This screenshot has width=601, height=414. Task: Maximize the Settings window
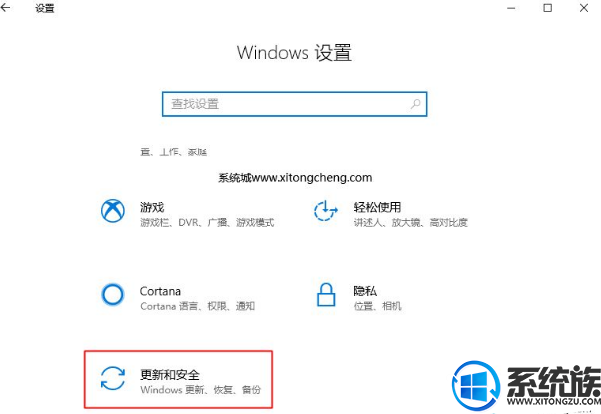pos(548,8)
